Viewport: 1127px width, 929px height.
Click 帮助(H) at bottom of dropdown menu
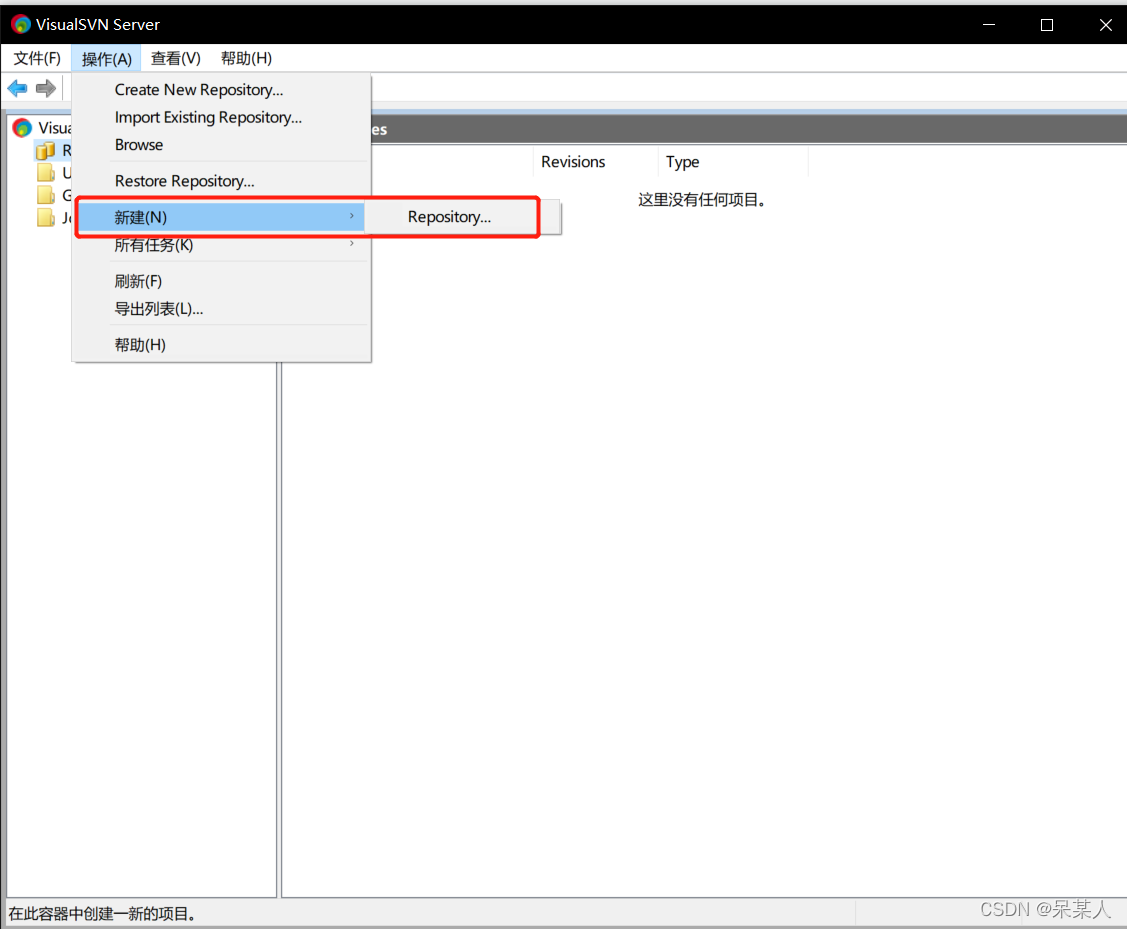coord(221,345)
